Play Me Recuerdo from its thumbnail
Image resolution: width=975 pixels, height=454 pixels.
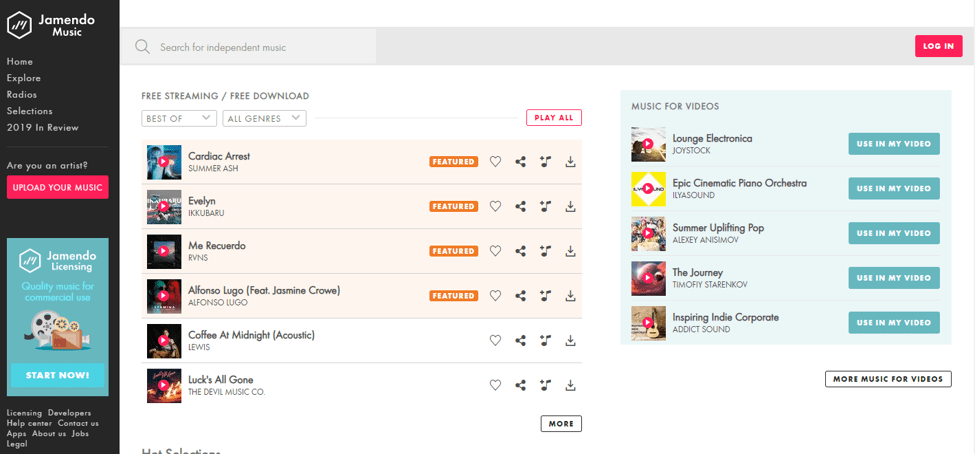click(x=164, y=252)
